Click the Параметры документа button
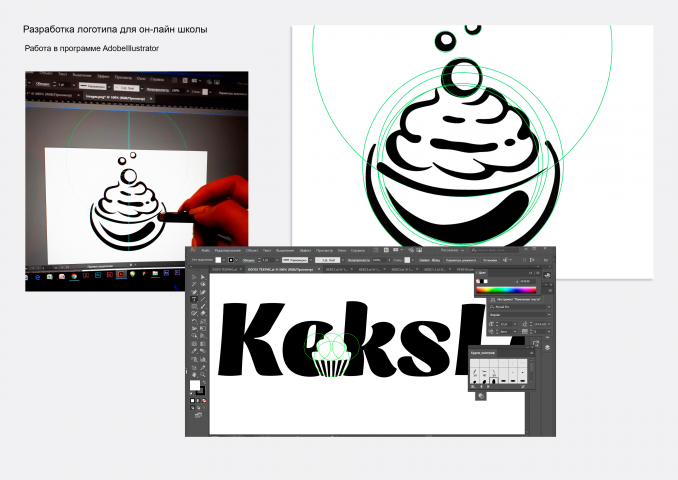Screen dimensions: 678x480 461,260
